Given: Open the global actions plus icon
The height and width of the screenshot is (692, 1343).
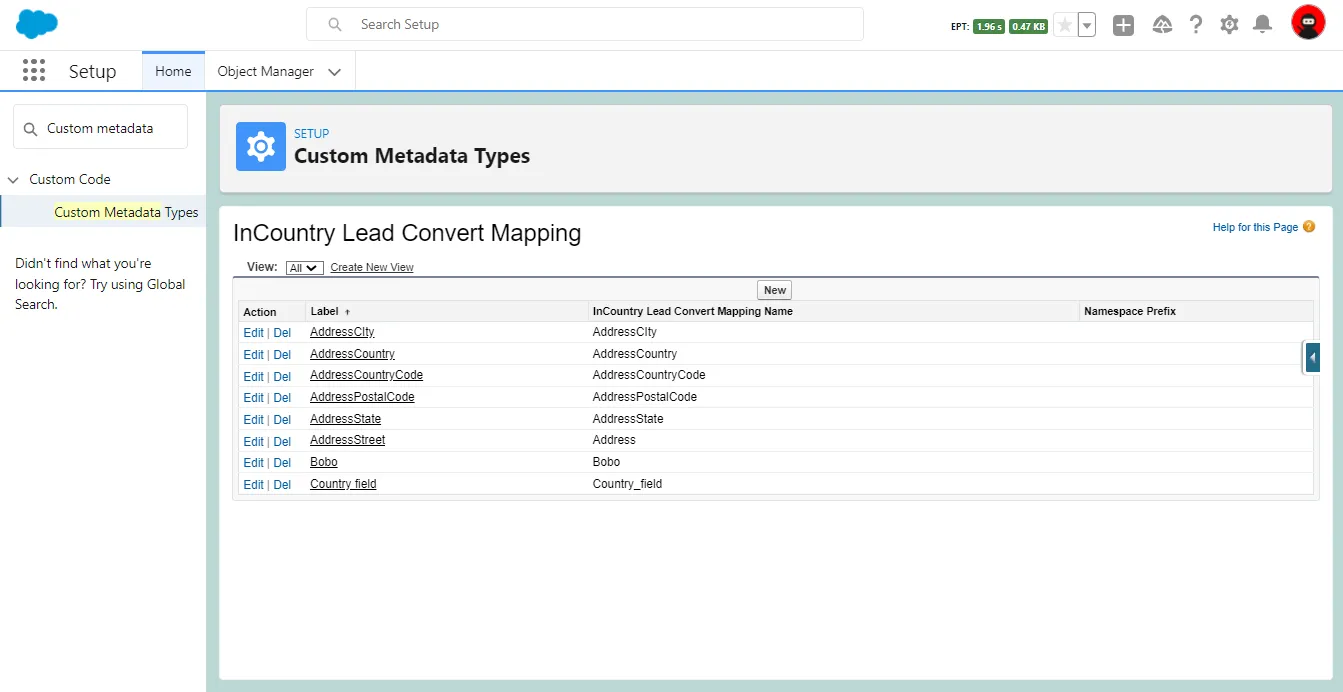Looking at the screenshot, I should pos(1123,25).
